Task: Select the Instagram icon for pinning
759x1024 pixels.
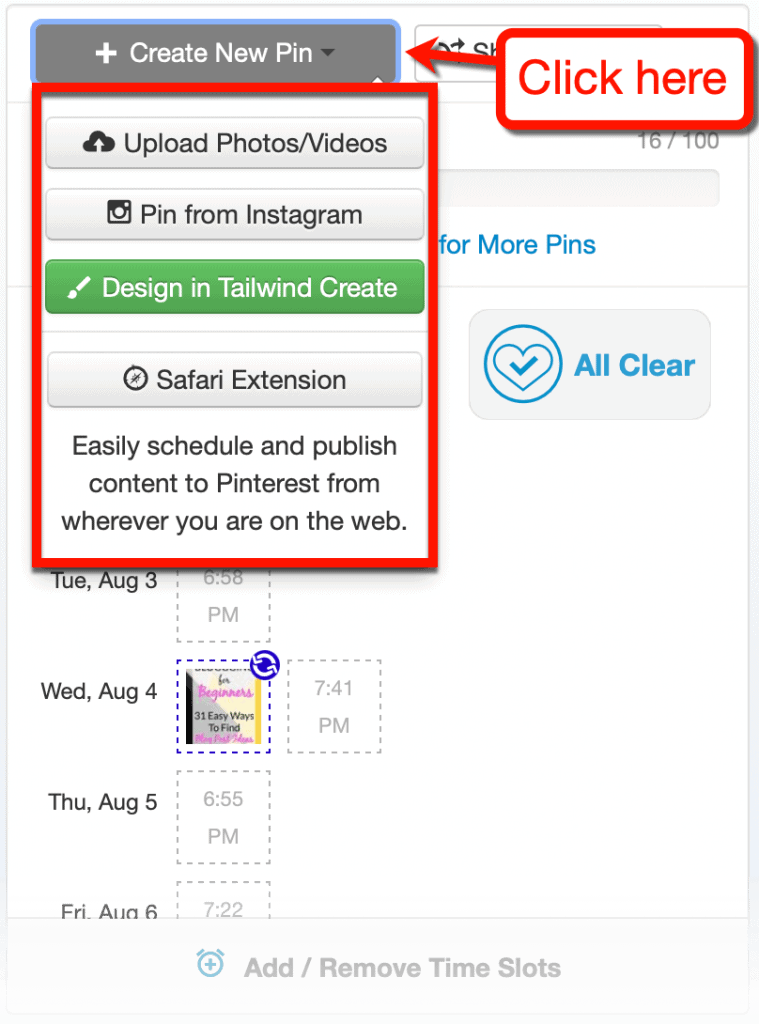Action: [x=120, y=214]
